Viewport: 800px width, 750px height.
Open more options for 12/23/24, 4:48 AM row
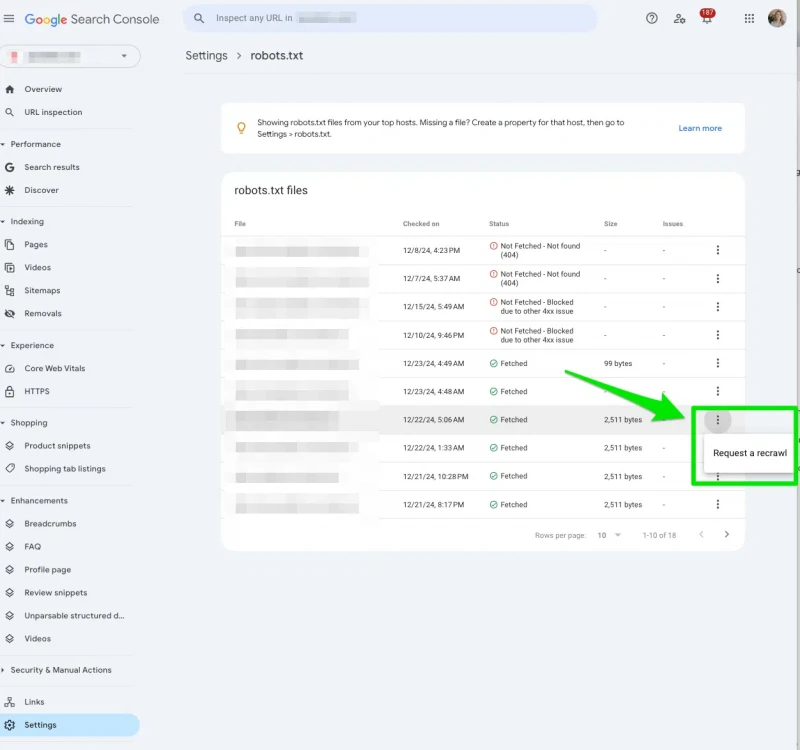717,391
